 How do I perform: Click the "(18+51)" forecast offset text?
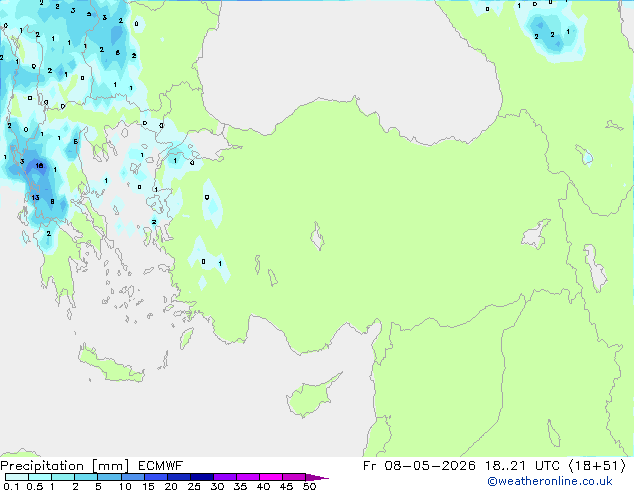tap(598, 466)
